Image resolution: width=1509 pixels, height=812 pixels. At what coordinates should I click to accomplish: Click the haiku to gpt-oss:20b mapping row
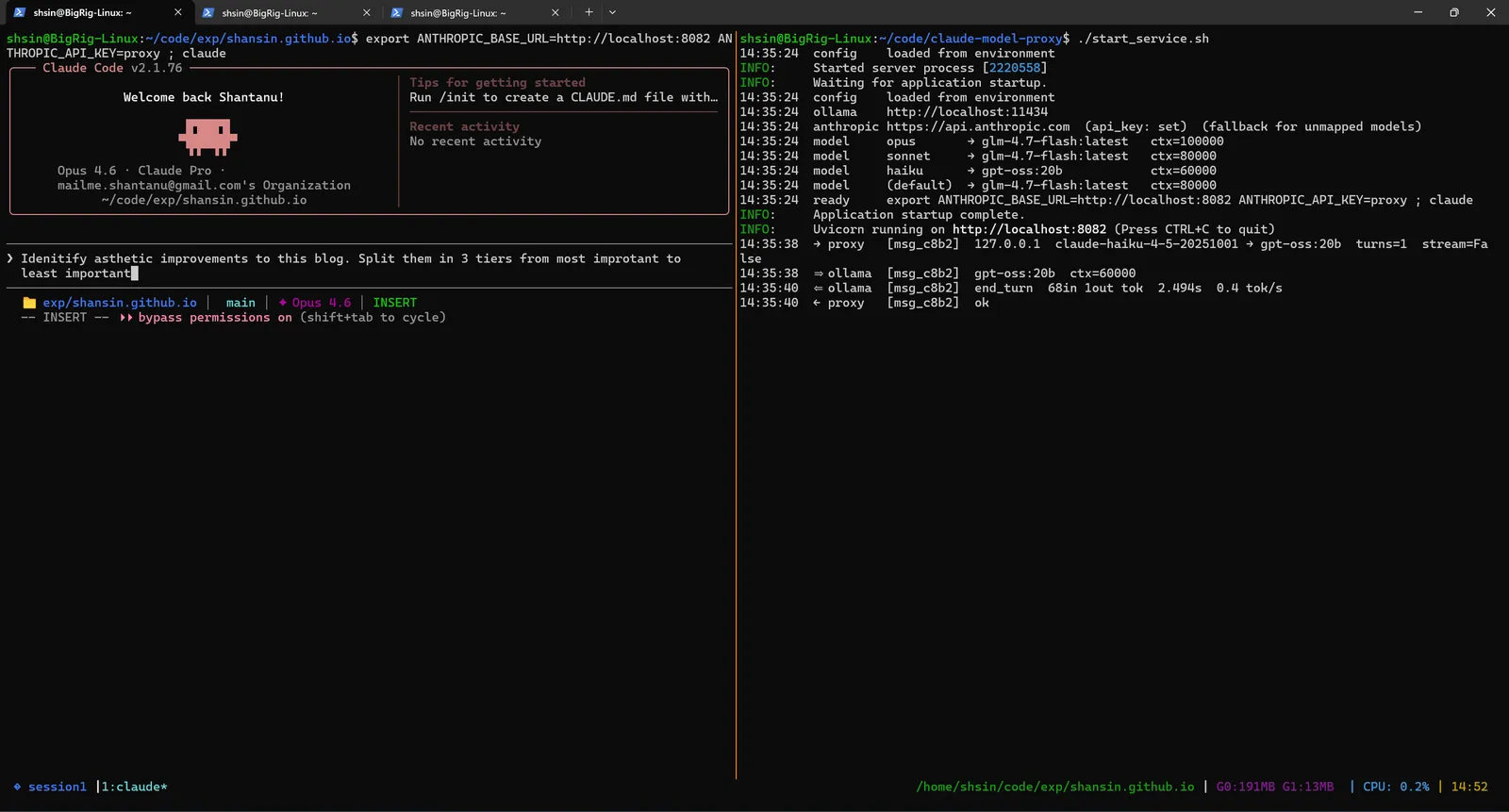click(x=978, y=171)
